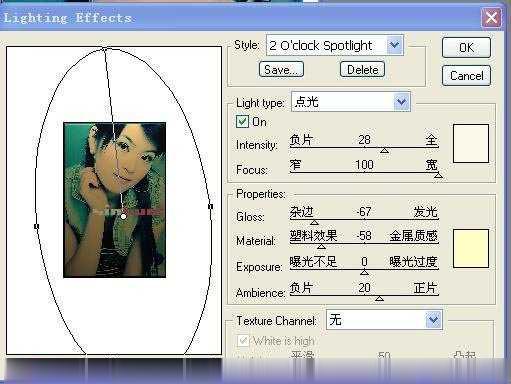Click the Material slider triangle

[x=321, y=246]
